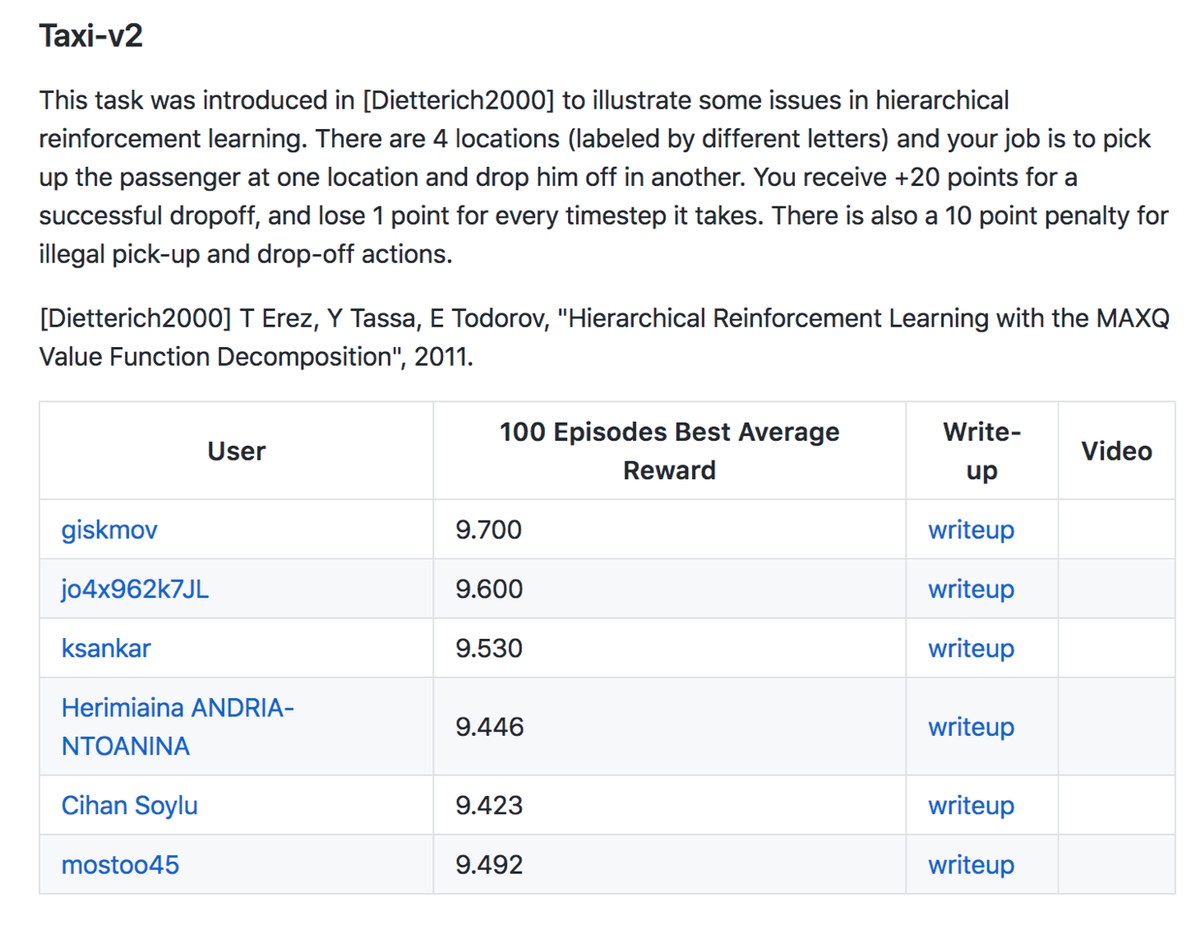The height and width of the screenshot is (925, 1200).
Task: Open Cihan Soylu user link
Action: [x=130, y=805]
